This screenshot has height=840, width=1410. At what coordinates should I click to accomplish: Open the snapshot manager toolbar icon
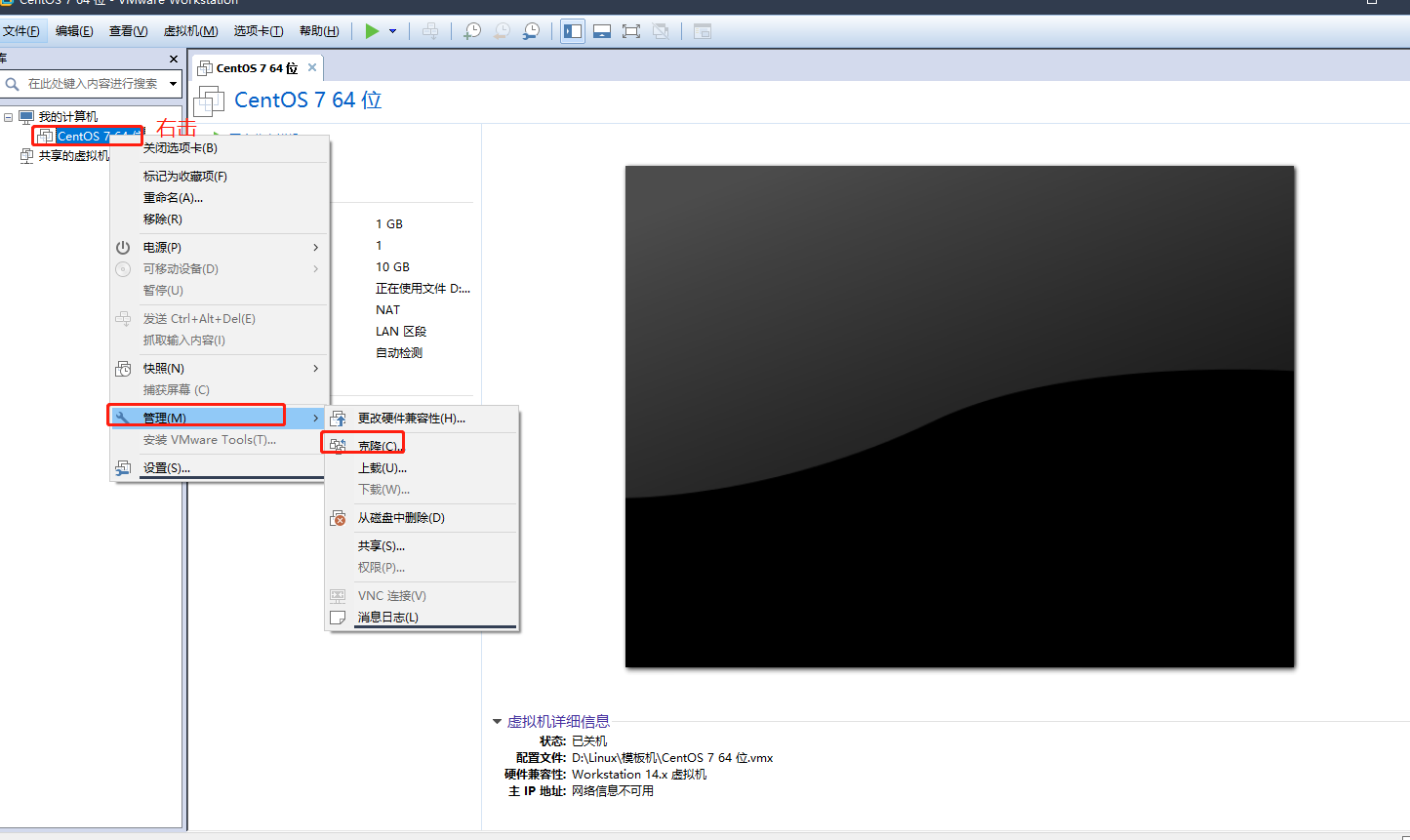(x=531, y=31)
